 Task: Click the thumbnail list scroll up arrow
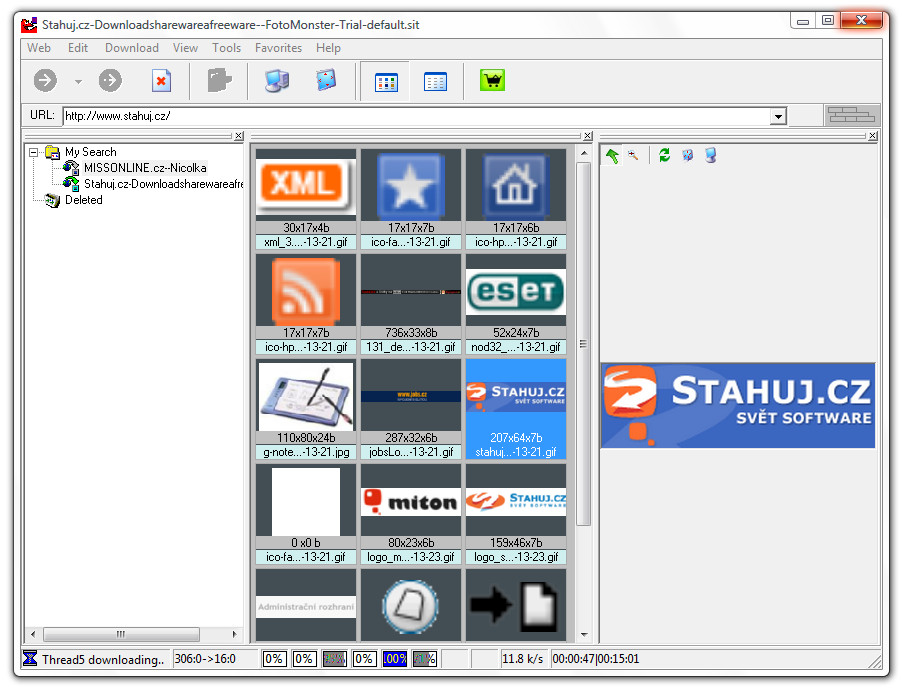pyautogui.click(x=583, y=153)
